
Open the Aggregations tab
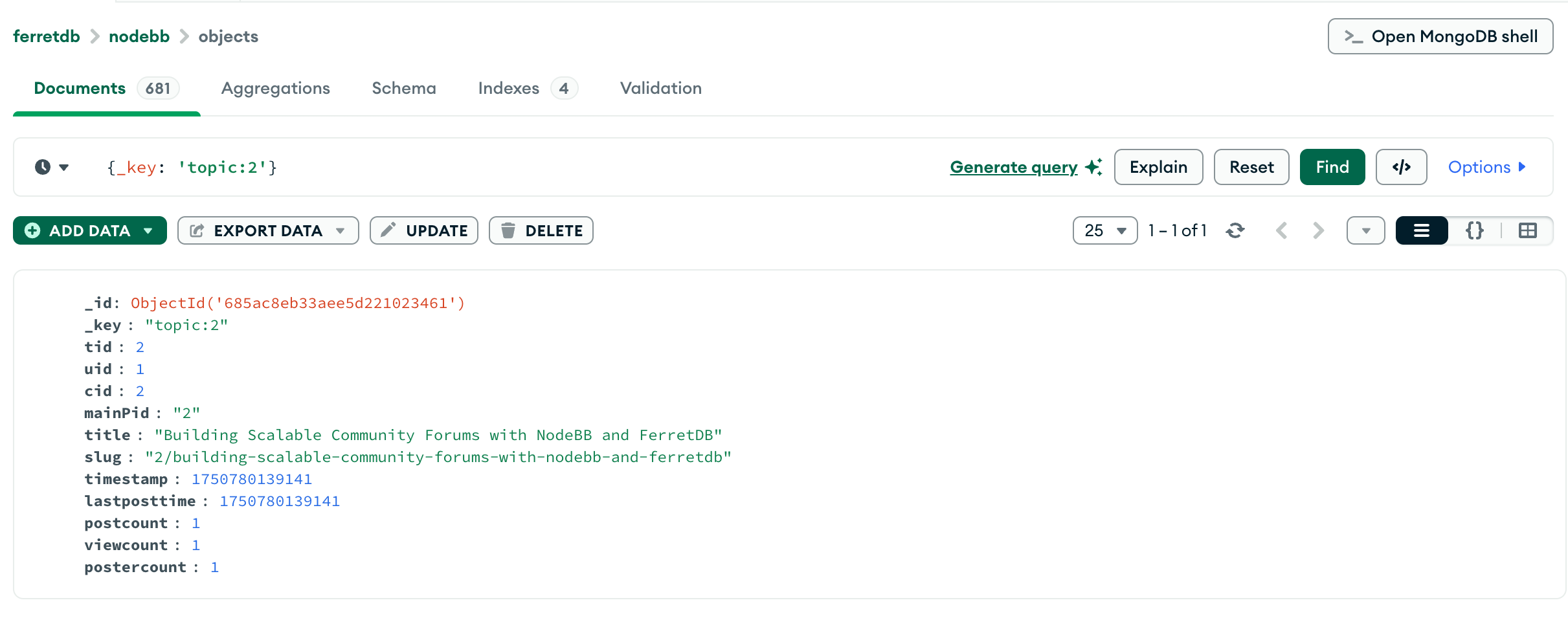click(x=275, y=88)
